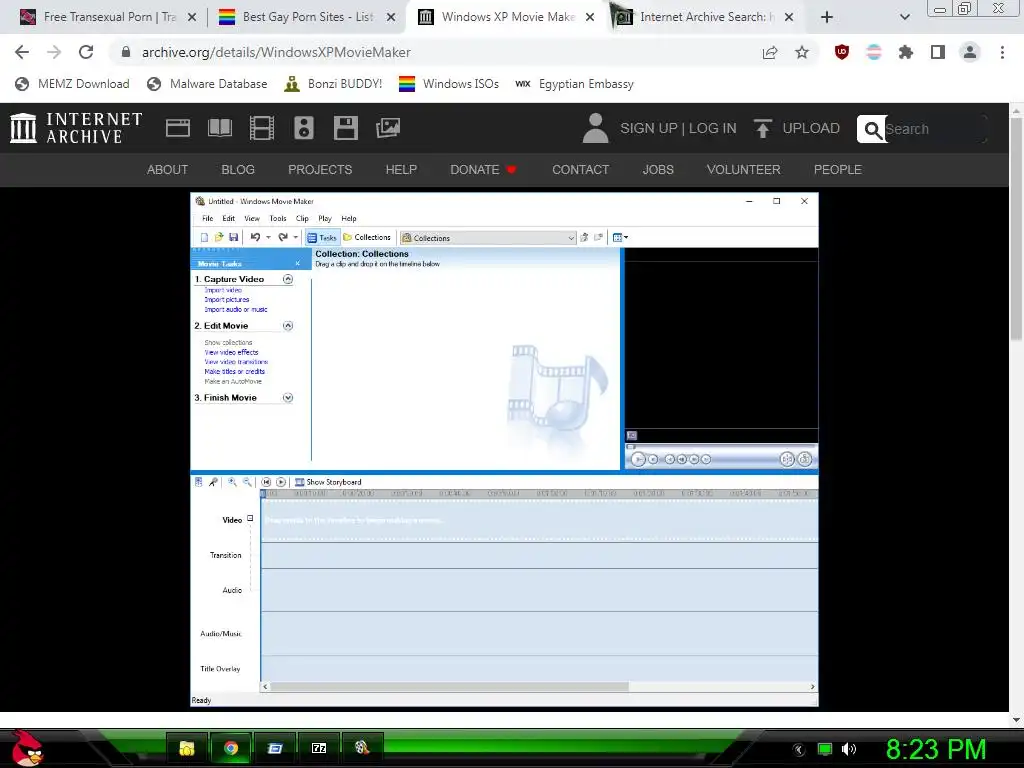Click the Split Clip icon in monitor
This screenshot has height=768, width=1024.
[x=787, y=459]
